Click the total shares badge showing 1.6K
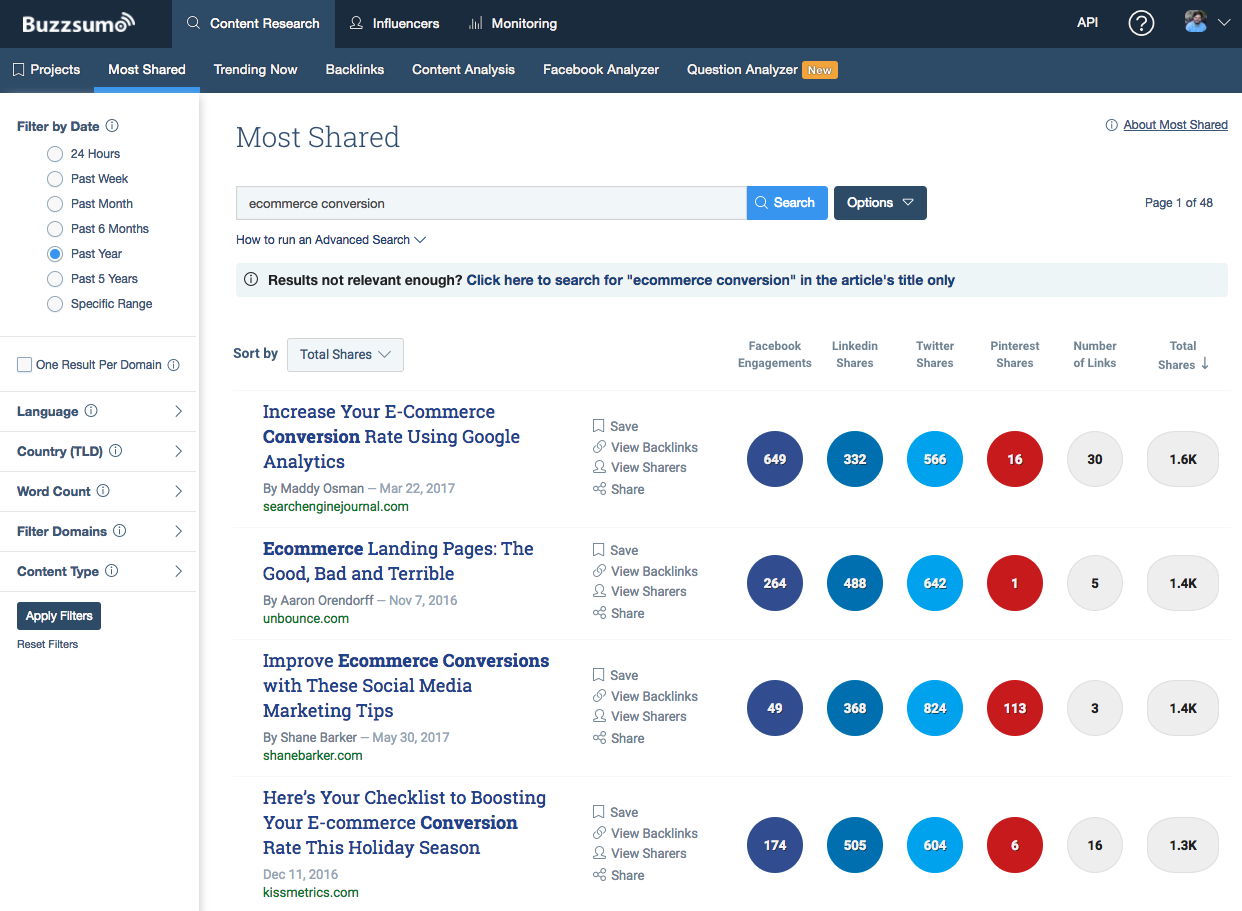The image size is (1242, 911). (1183, 460)
